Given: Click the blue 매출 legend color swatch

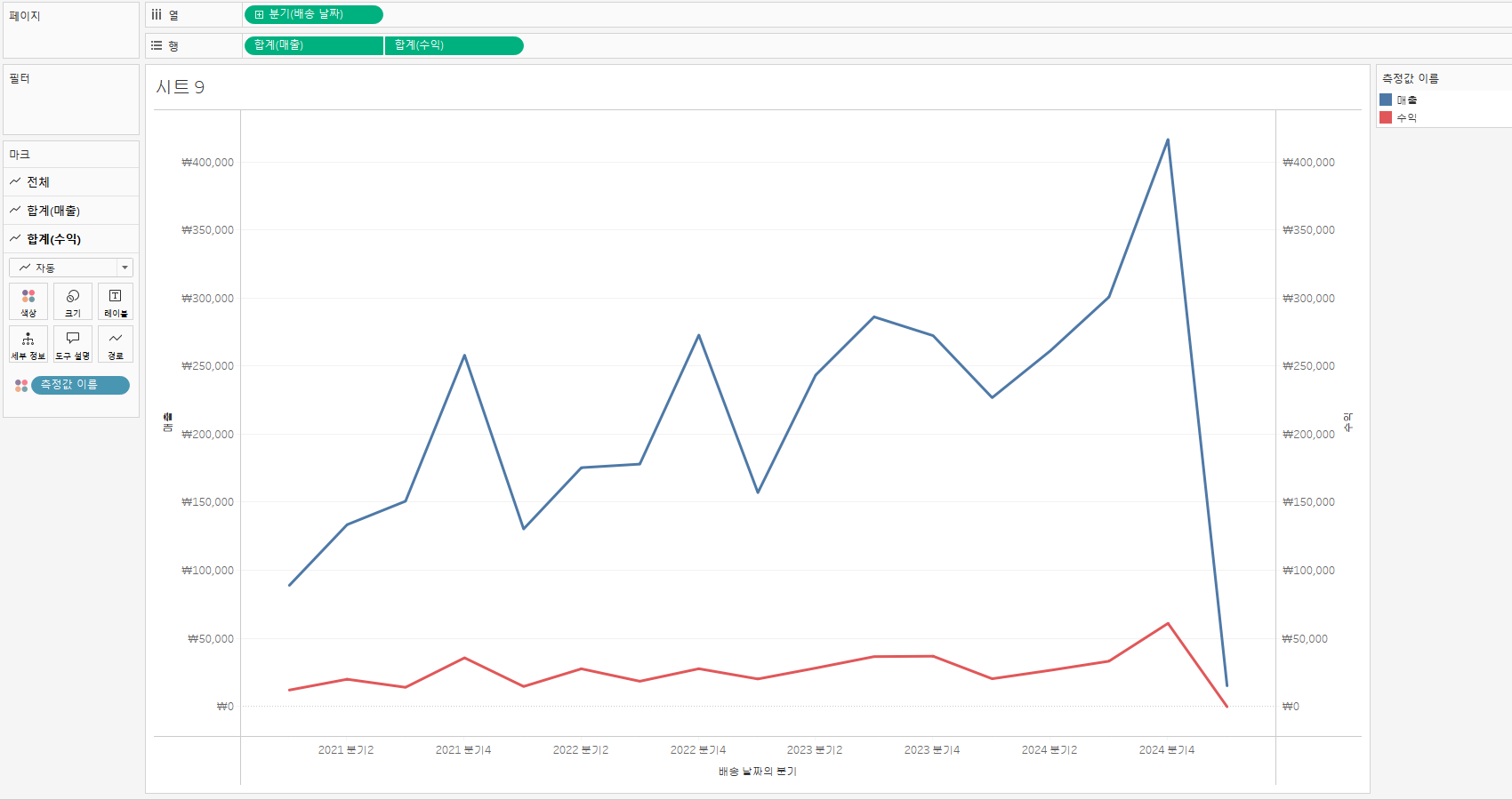Looking at the screenshot, I should (x=1386, y=100).
